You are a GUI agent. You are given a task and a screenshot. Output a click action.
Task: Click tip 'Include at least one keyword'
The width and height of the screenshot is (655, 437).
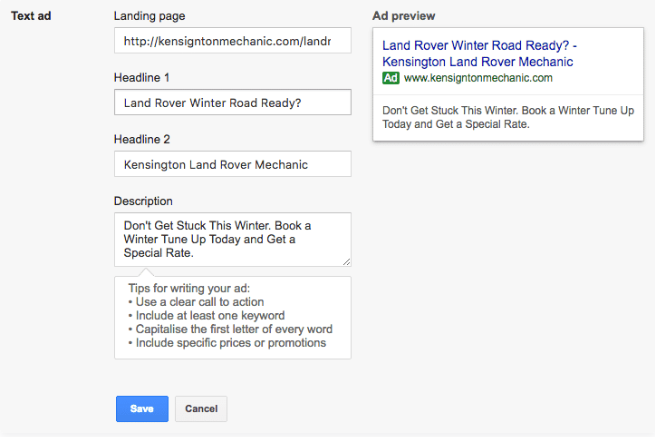pyautogui.click(x=207, y=315)
